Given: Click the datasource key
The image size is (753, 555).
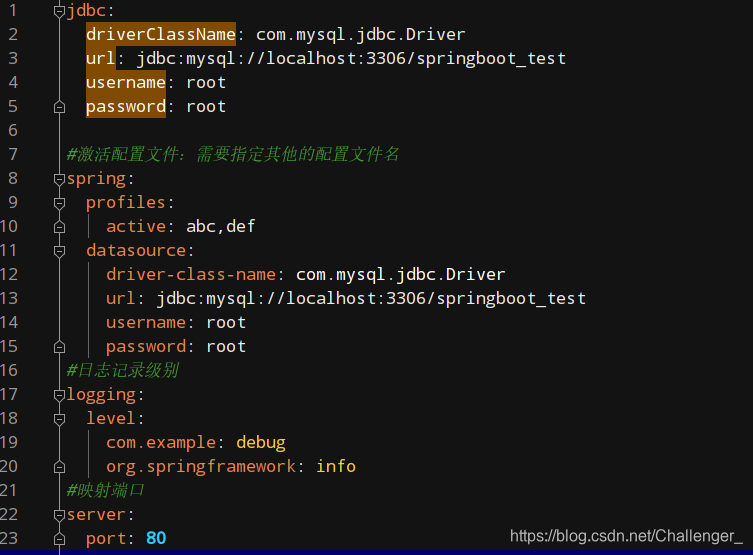Looking at the screenshot, I should pos(136,251).
